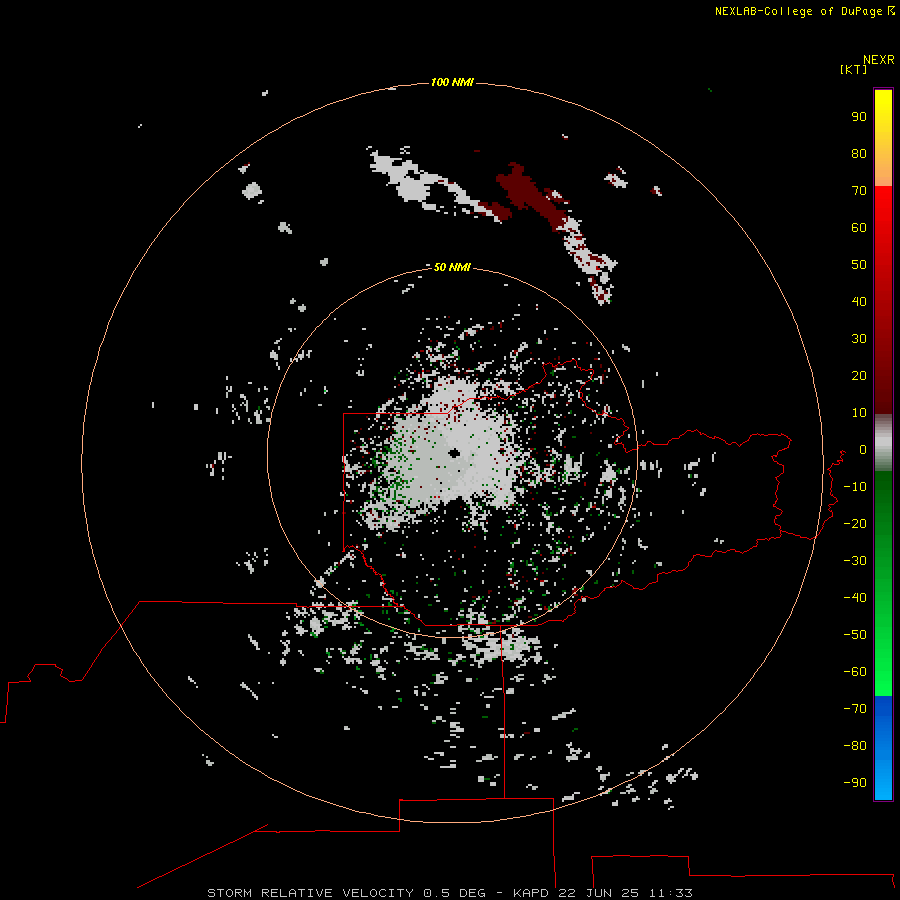Click the [KT] units label
900x900 pixels.
(853, 69)
